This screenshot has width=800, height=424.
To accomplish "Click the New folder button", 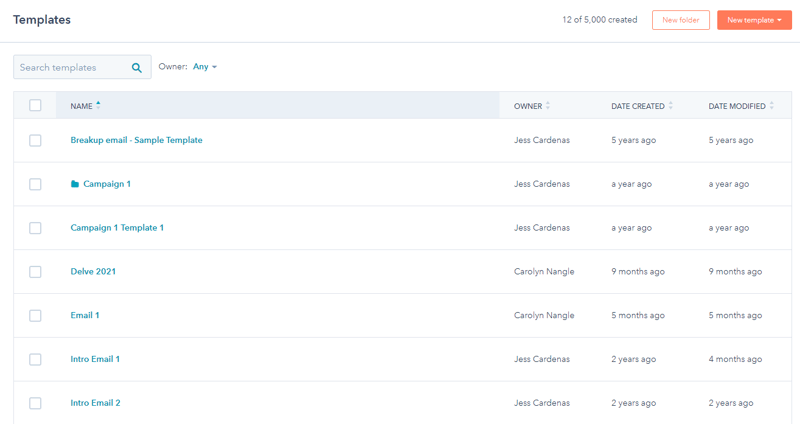I will 681,20.
